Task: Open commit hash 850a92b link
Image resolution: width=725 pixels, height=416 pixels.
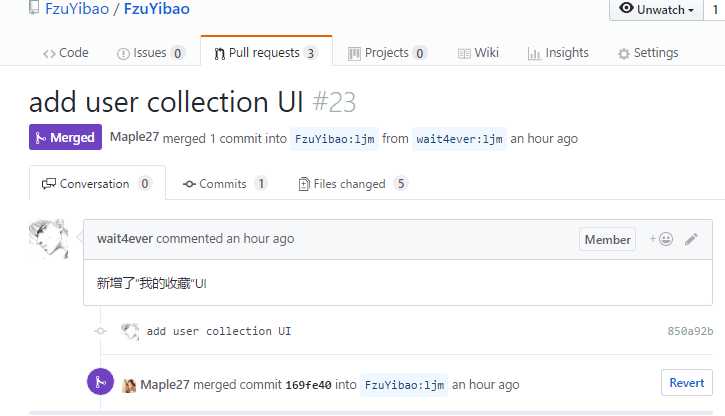Action: 690,331
